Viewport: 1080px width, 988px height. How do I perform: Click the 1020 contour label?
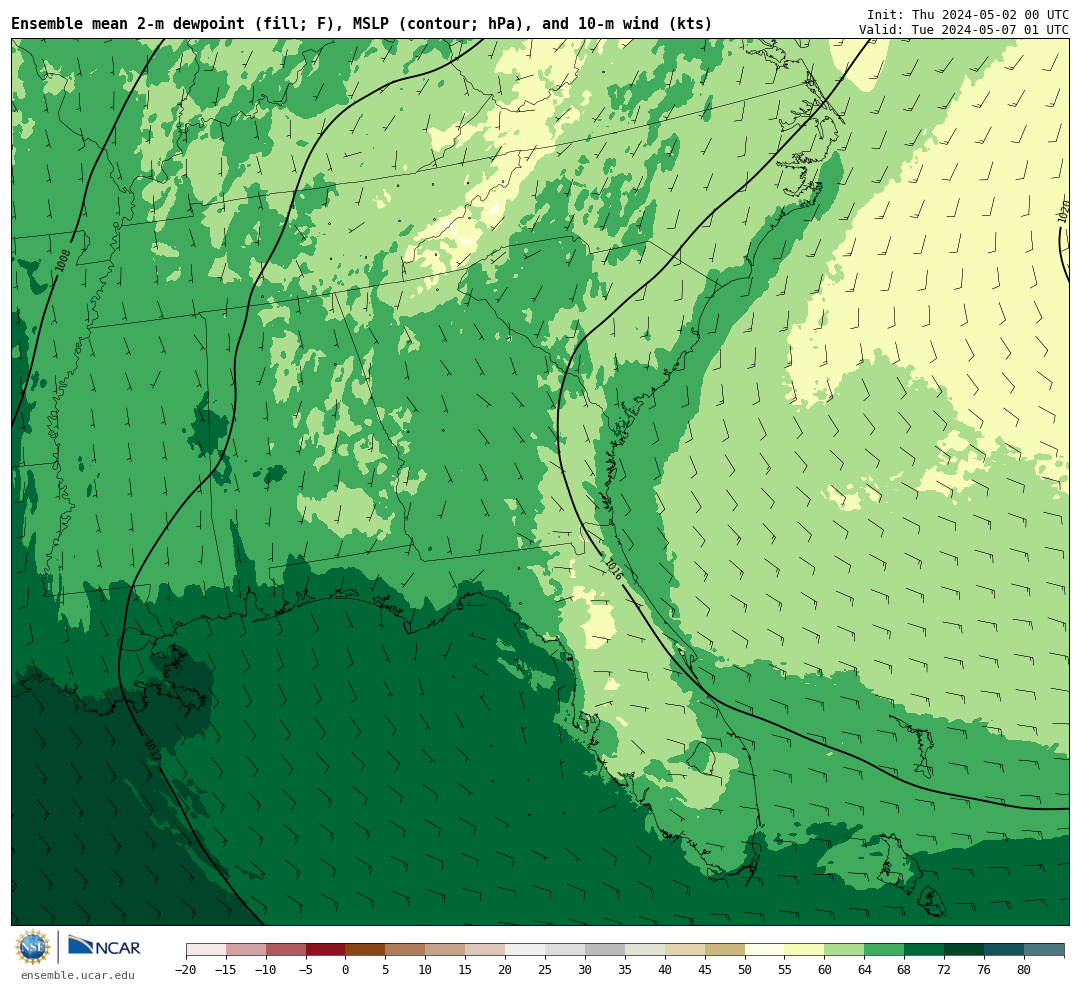coord(1063,210)
